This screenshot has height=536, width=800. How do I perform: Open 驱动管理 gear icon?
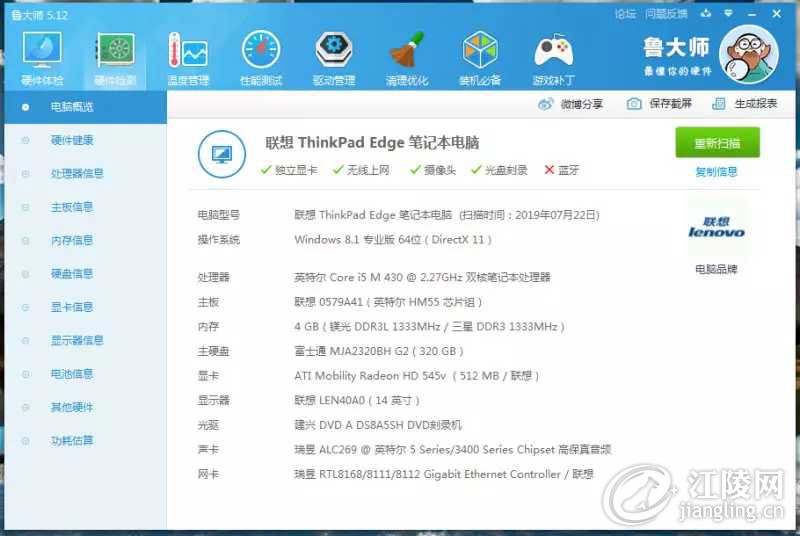(334, 57)
